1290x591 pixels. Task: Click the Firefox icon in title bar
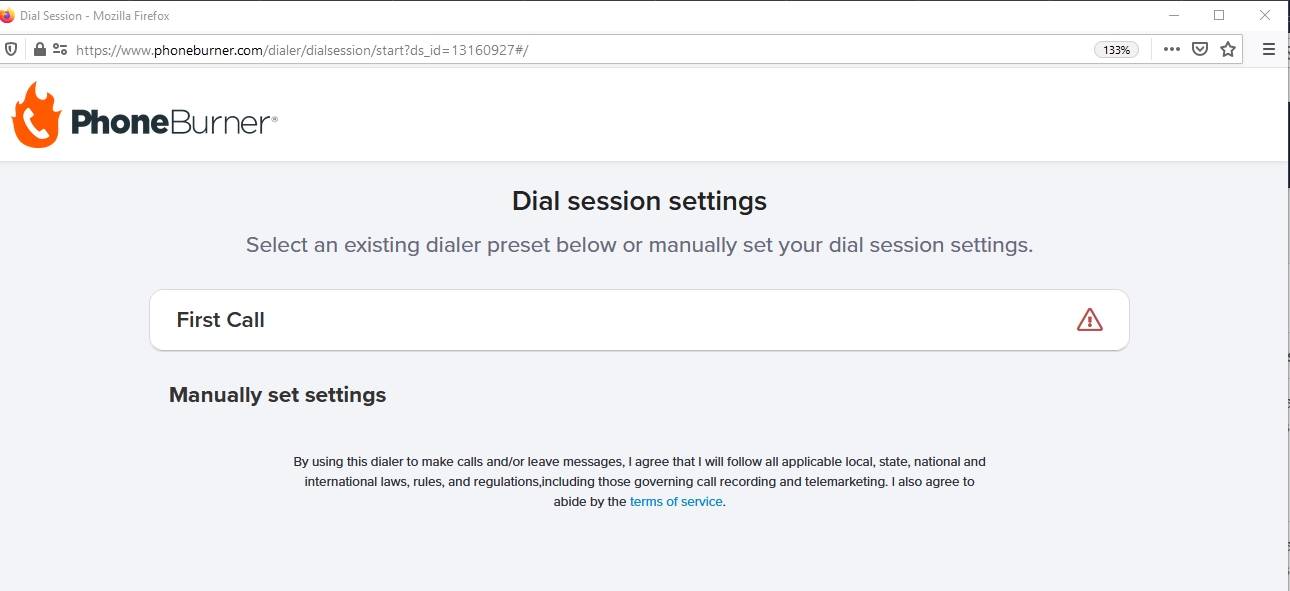click(7, 15)
